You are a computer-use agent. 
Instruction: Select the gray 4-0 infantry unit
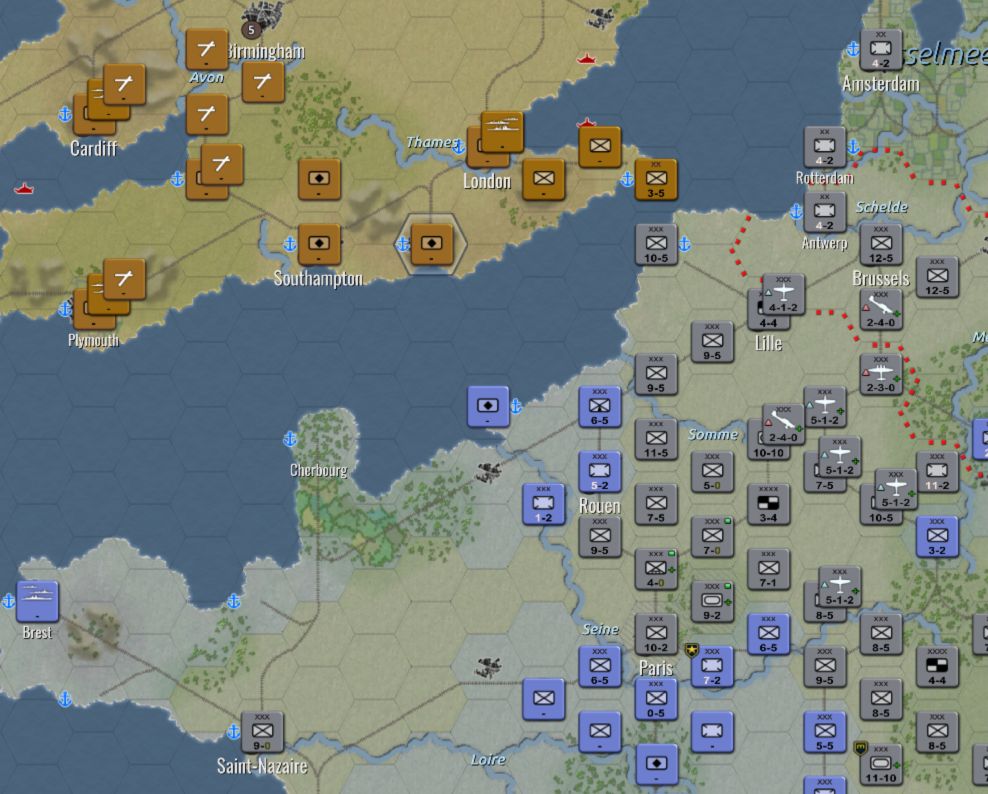pos(656,570)
